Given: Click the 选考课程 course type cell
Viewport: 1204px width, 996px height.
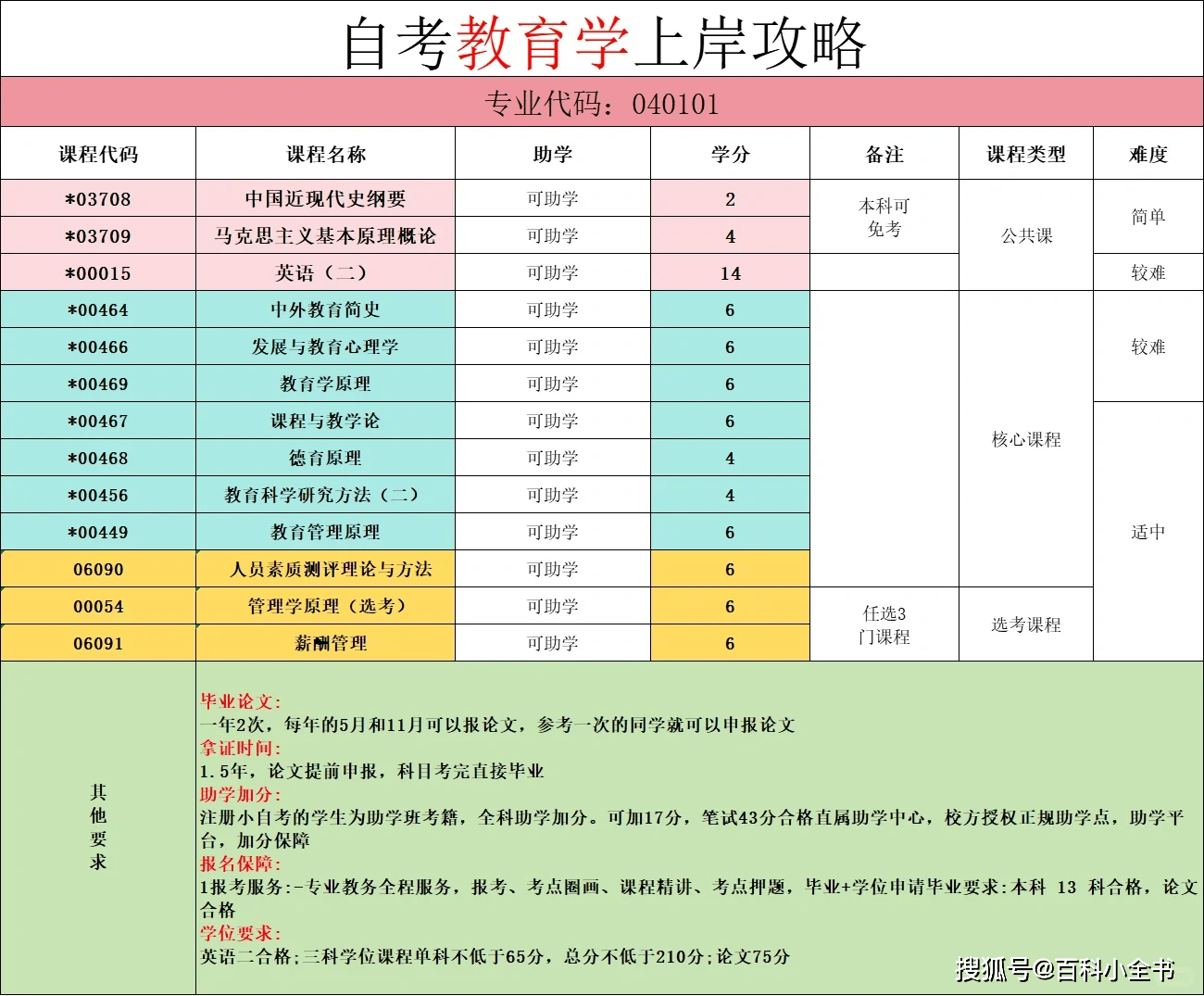Looking at the screenshot, I should [1026, 624].
